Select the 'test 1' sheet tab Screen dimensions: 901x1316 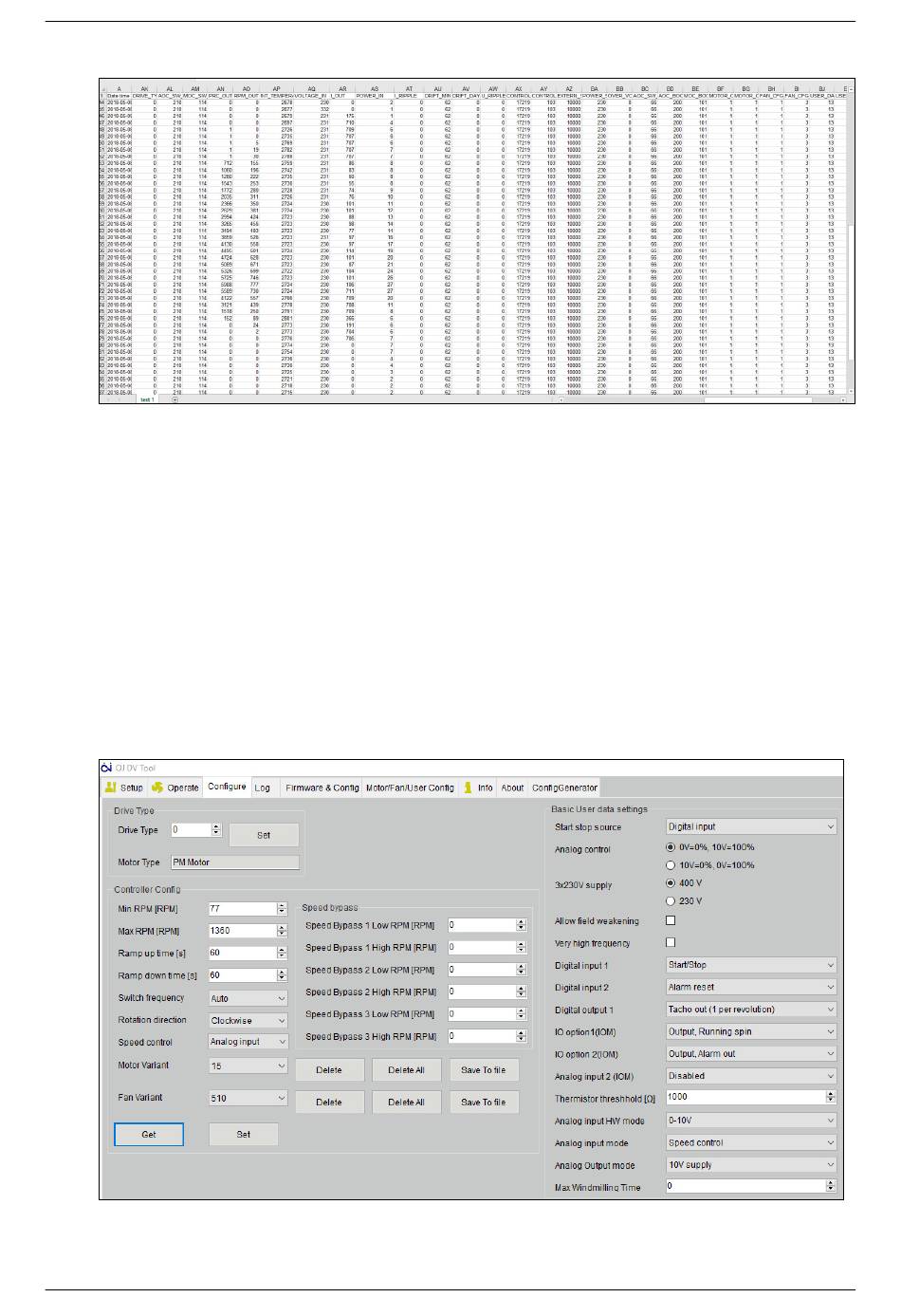tap(147, 399)
